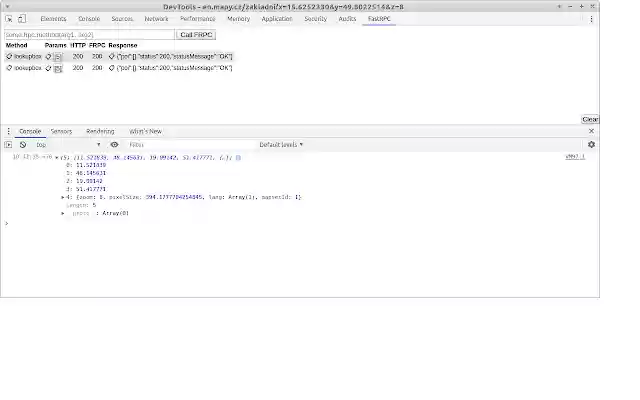Toggle the device toolbar icon
Image resolution: width=640 pixels, height=400 pixels.
(22, 19)
